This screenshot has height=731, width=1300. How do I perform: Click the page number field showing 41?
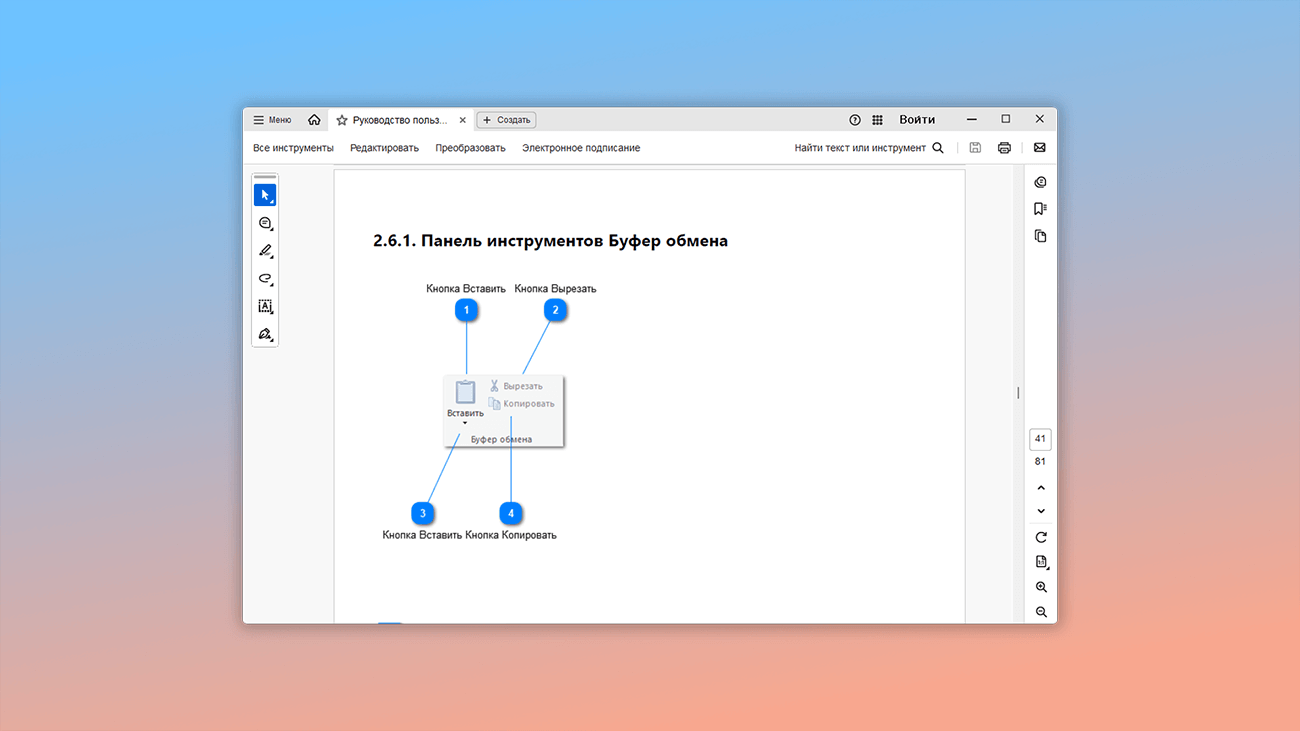pos(1040,439)
